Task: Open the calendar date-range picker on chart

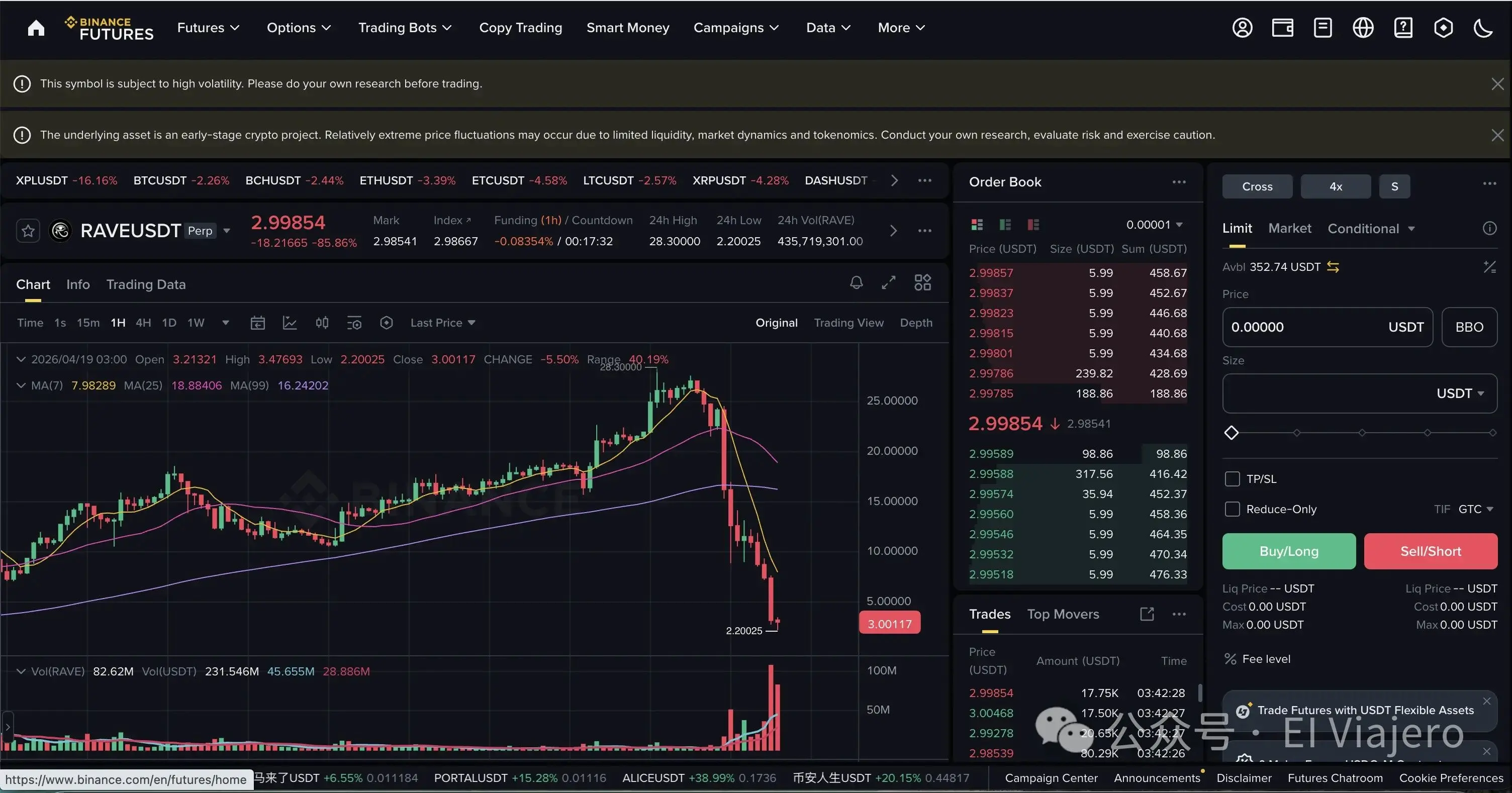Action: [258, 322]
